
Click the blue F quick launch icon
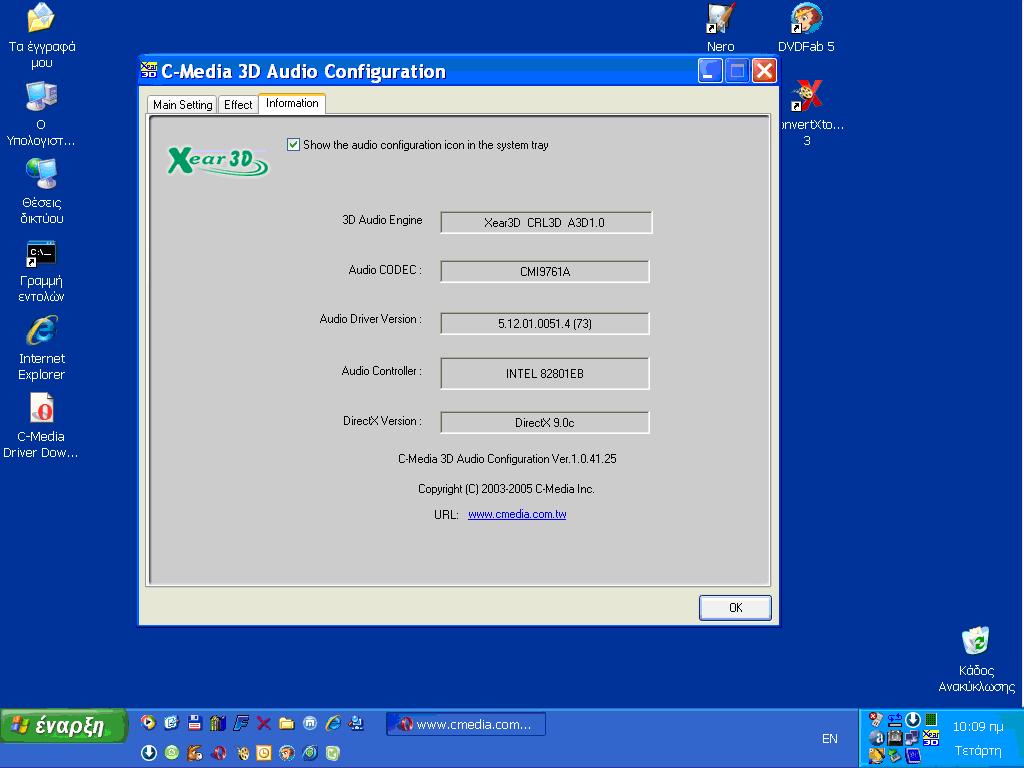pos(241,722)
